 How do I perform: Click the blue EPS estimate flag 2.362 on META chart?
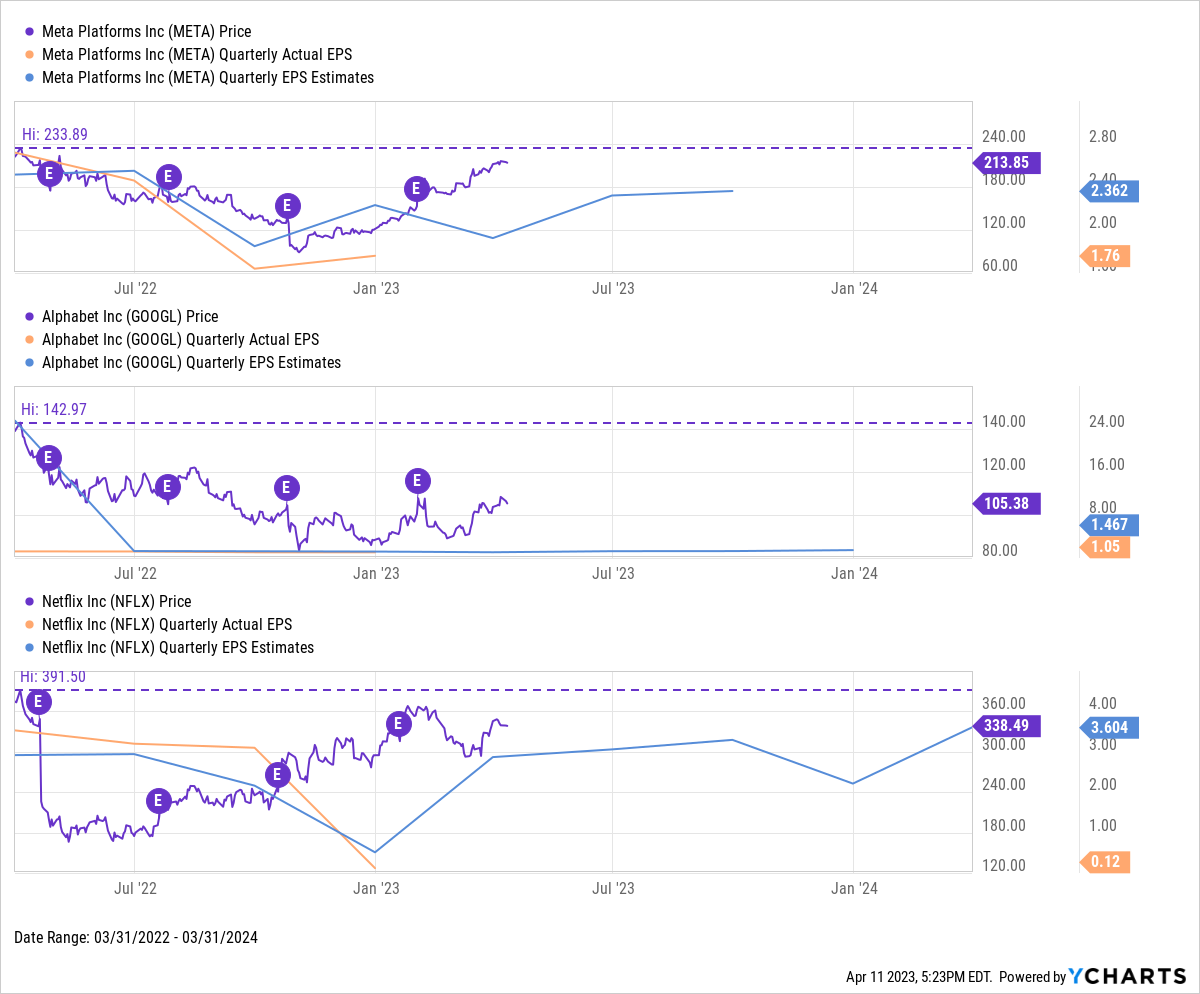1108,190
